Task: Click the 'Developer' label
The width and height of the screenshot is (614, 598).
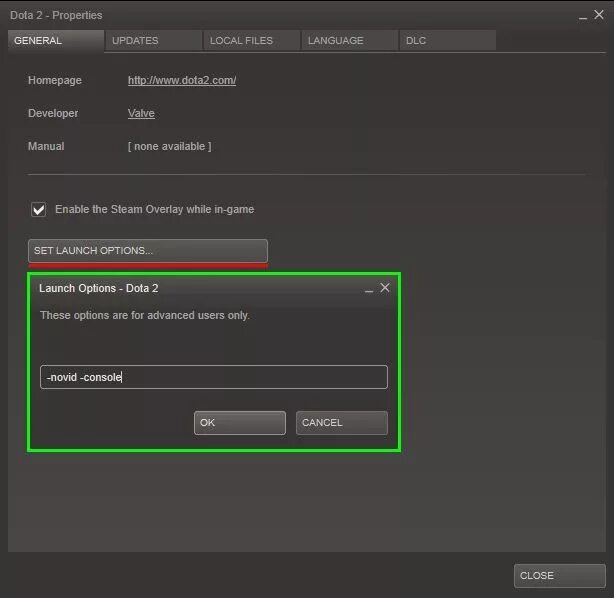Action: point(53,113)
